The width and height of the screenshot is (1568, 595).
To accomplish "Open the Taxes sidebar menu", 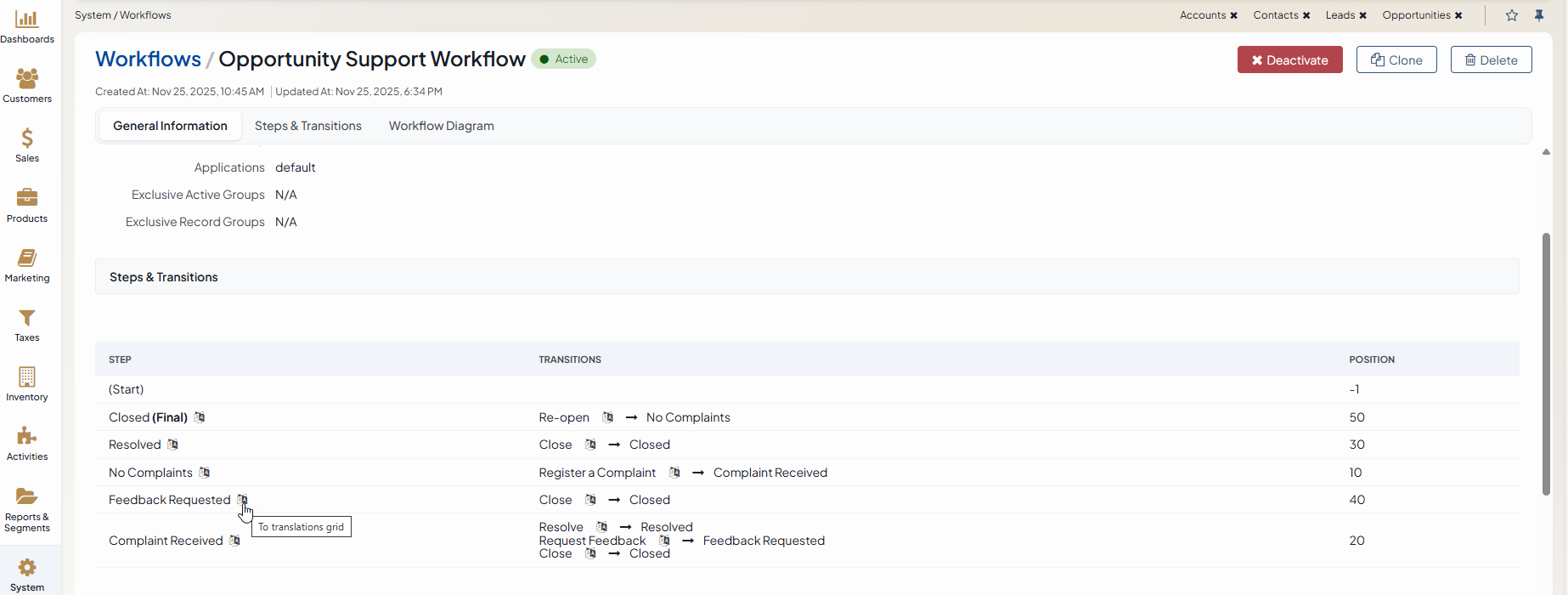I will (27, 325).
